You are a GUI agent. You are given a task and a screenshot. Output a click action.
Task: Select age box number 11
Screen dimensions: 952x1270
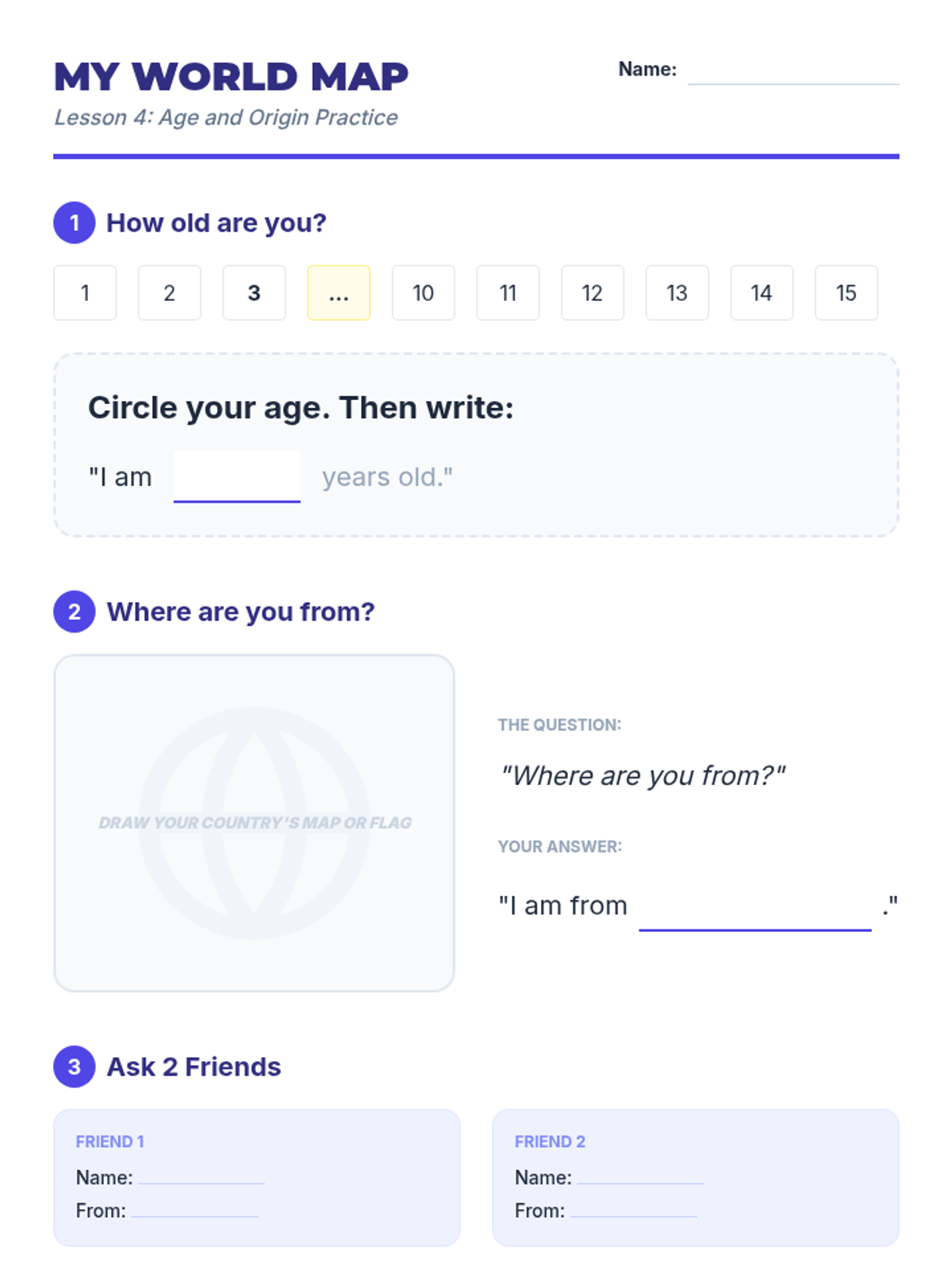click(x=508, y=293)
